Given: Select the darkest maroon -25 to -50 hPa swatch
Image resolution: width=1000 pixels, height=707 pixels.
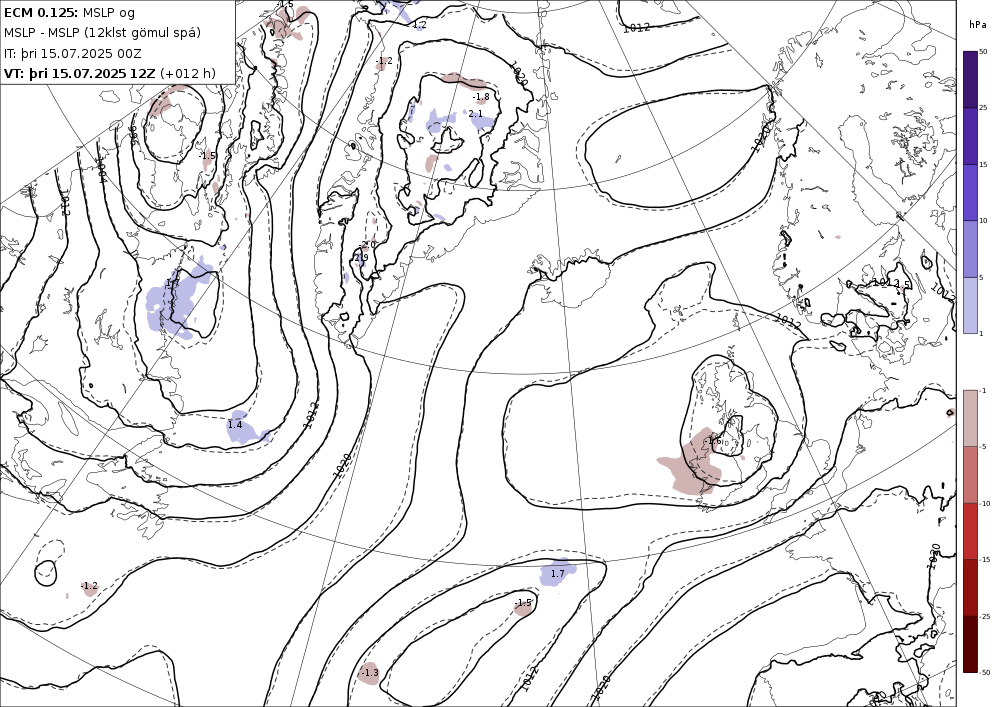Looking at the screenshot, I should click(970, 644).
